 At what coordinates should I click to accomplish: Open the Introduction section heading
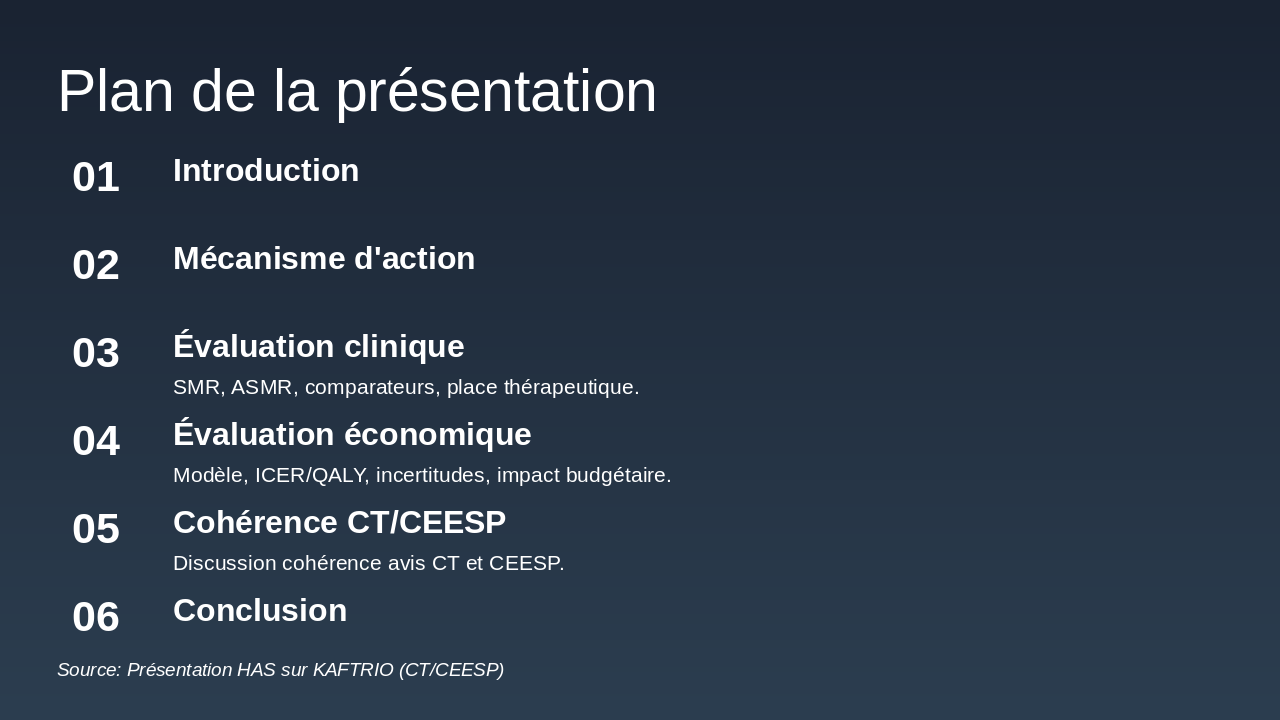click(x=266, y=171)
